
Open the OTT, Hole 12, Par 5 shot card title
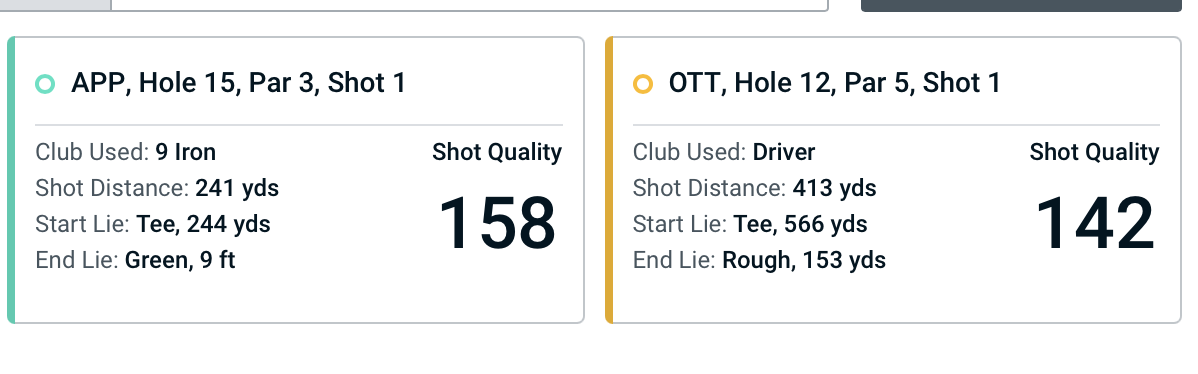(x=834, y=82)
